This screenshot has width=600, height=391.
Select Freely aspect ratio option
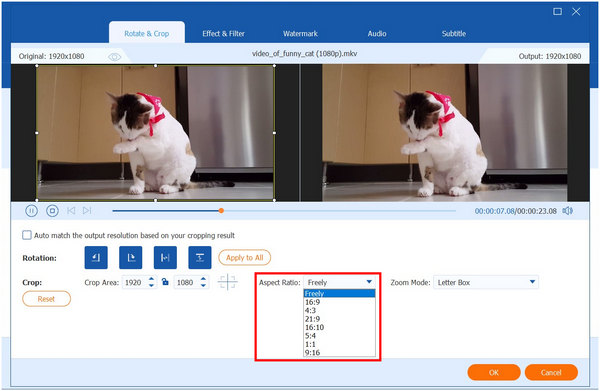339,293
